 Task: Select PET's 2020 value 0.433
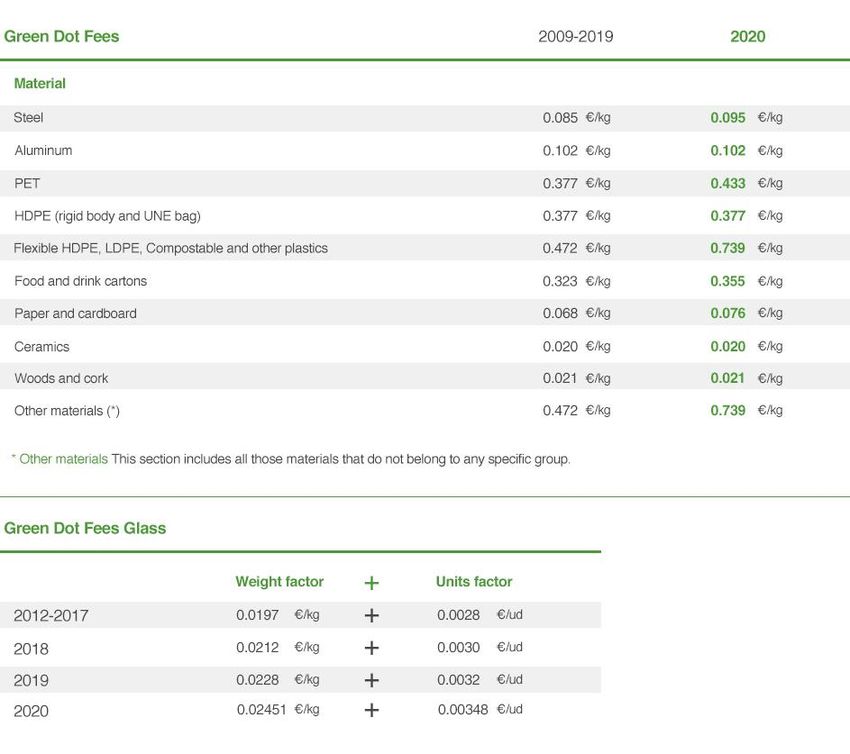728,183
